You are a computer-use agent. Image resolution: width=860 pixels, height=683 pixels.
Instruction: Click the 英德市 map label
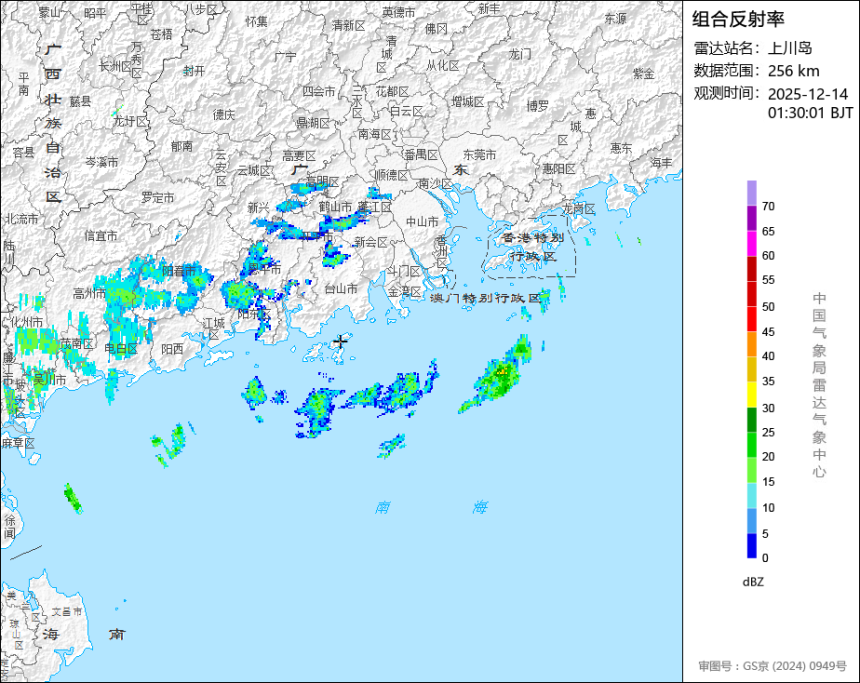click(399, 12)
